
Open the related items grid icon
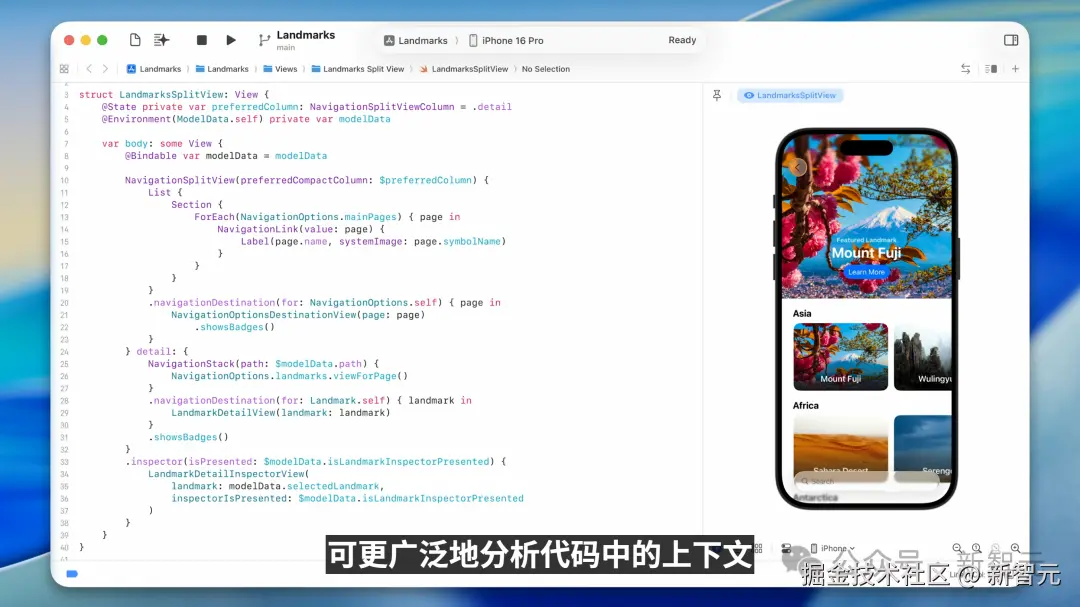point(64,69)
